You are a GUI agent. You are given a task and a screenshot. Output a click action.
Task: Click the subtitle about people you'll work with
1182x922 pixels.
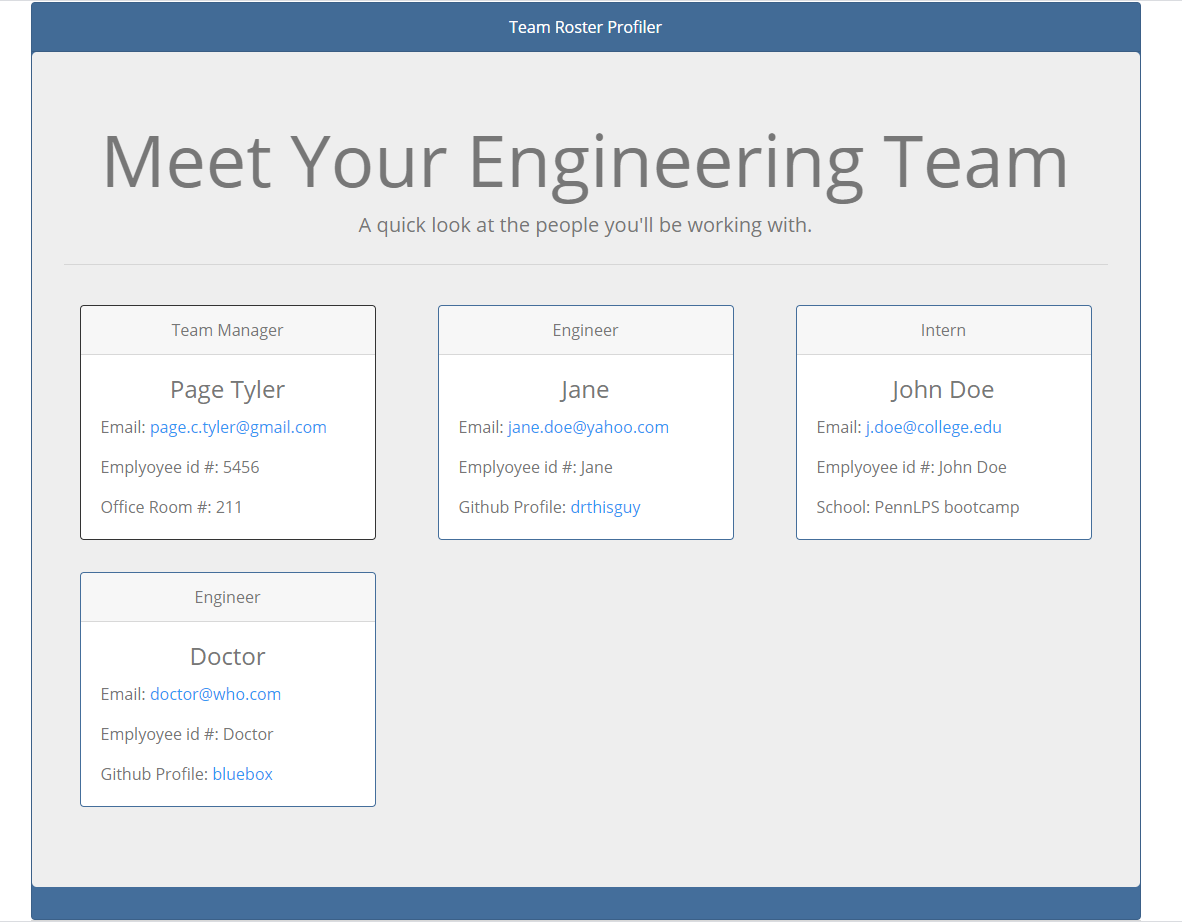585,225
